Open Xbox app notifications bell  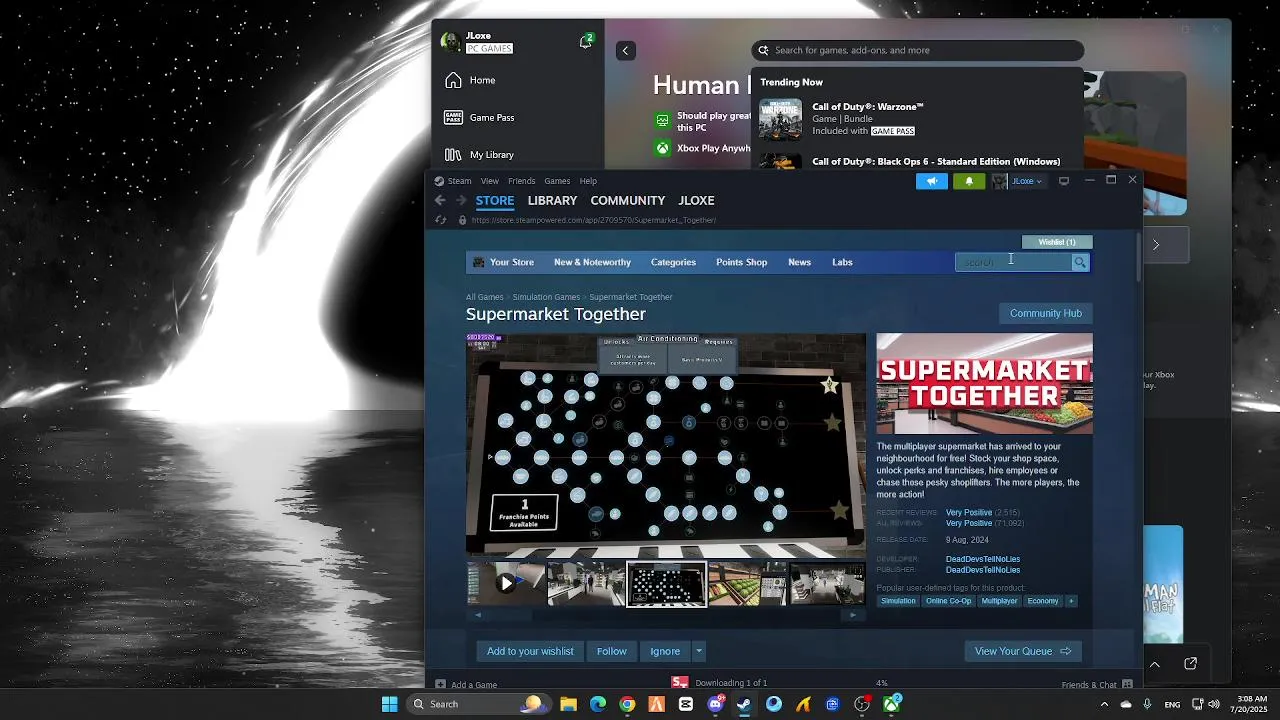tap(586, 42)
